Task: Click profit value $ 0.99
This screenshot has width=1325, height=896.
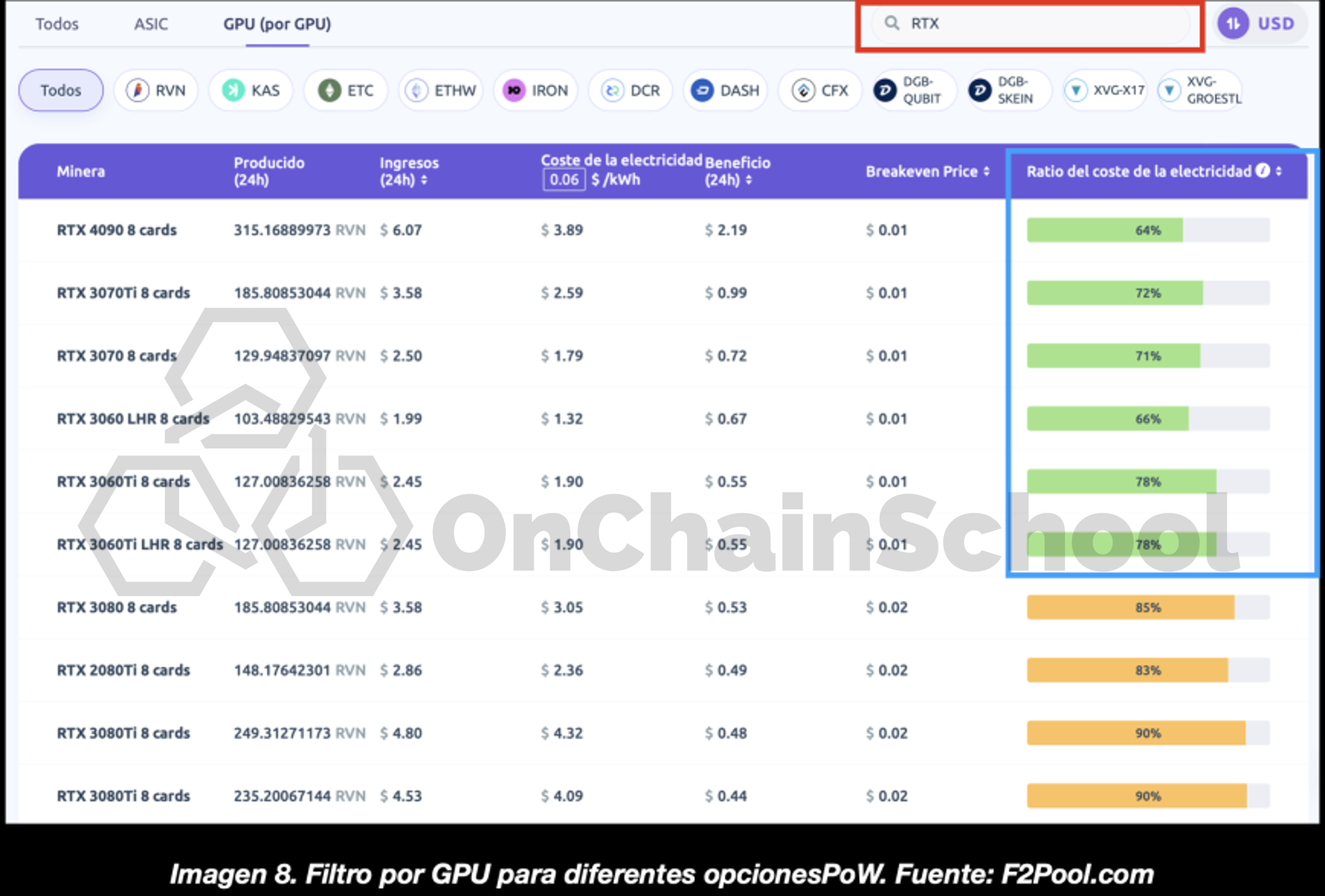Action: 726,293
